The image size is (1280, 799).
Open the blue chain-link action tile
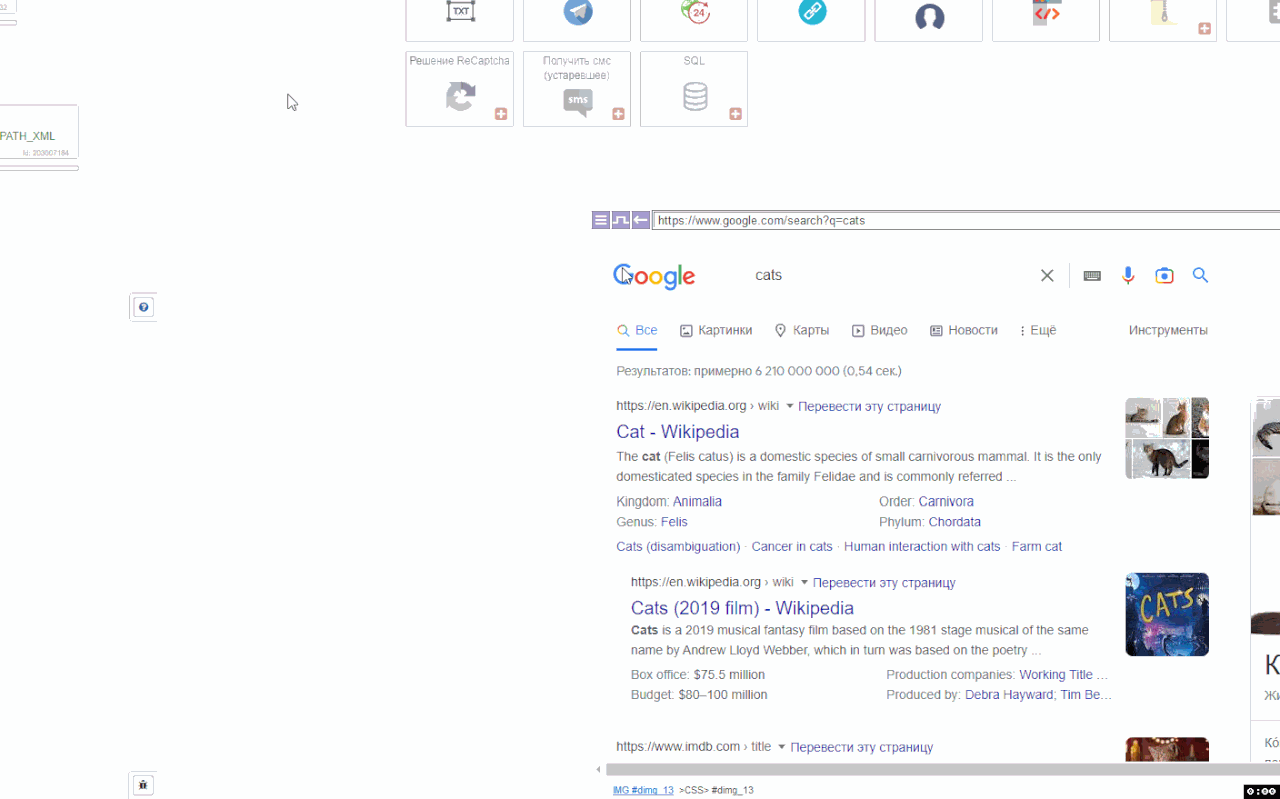[x=812, y=12]
